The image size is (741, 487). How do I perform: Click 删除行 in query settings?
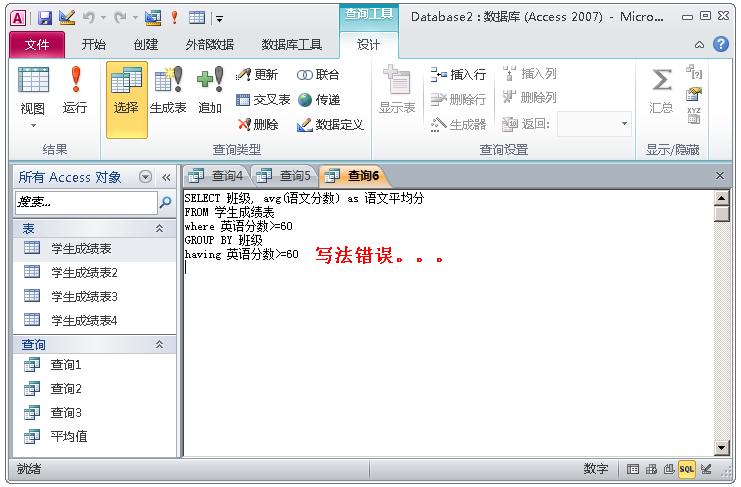click(x=458, y=100)
